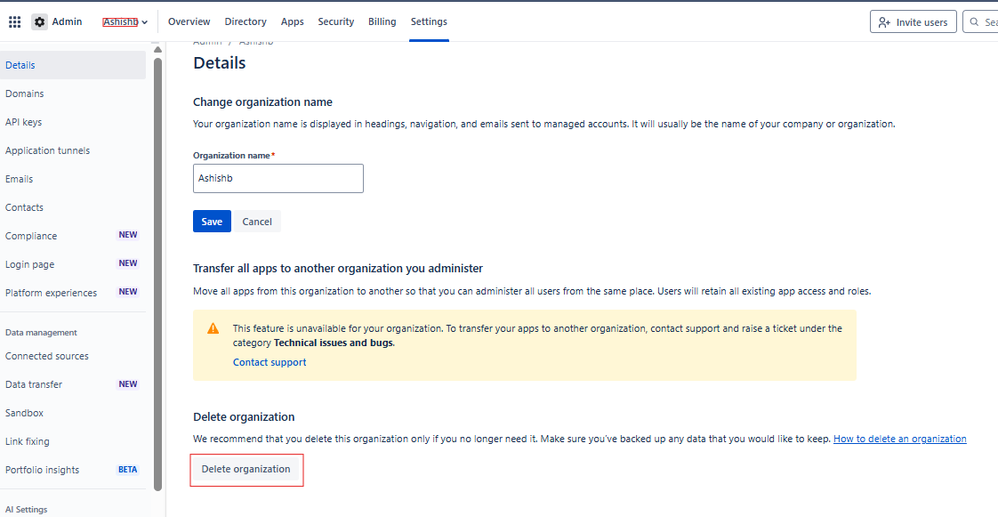Click the sidebar scrollbar up arrow
Image resolution: width=998 pixels, height=517 pixels.
click(x=158, y=50)
